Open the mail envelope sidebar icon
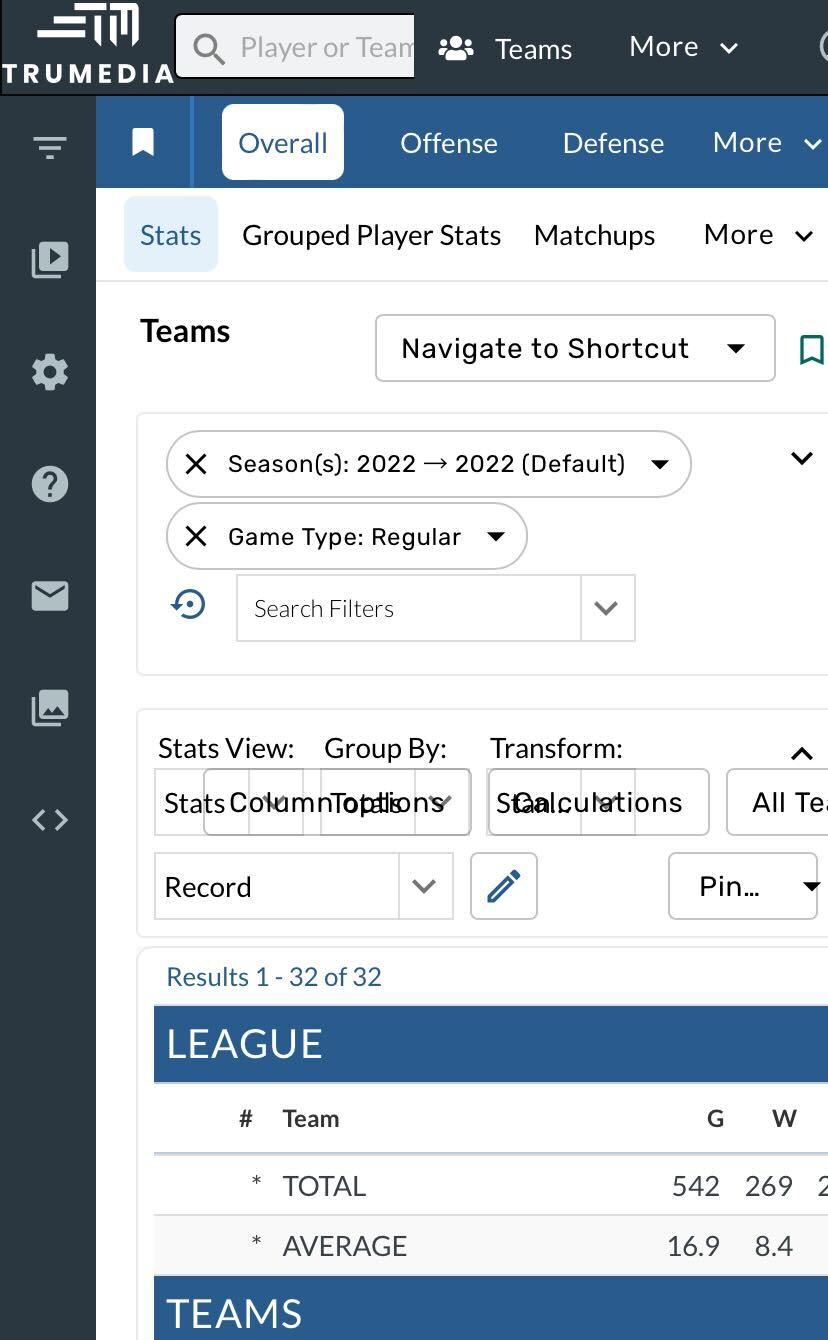Image resolution: width=828 pixels, height=1340 pixels. (x=49, y=596)
